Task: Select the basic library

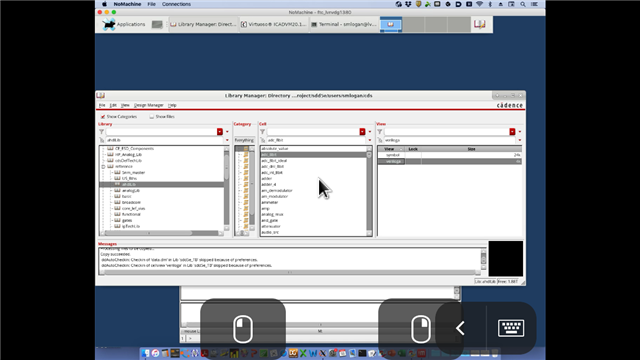Action: [x=127, y=197]
